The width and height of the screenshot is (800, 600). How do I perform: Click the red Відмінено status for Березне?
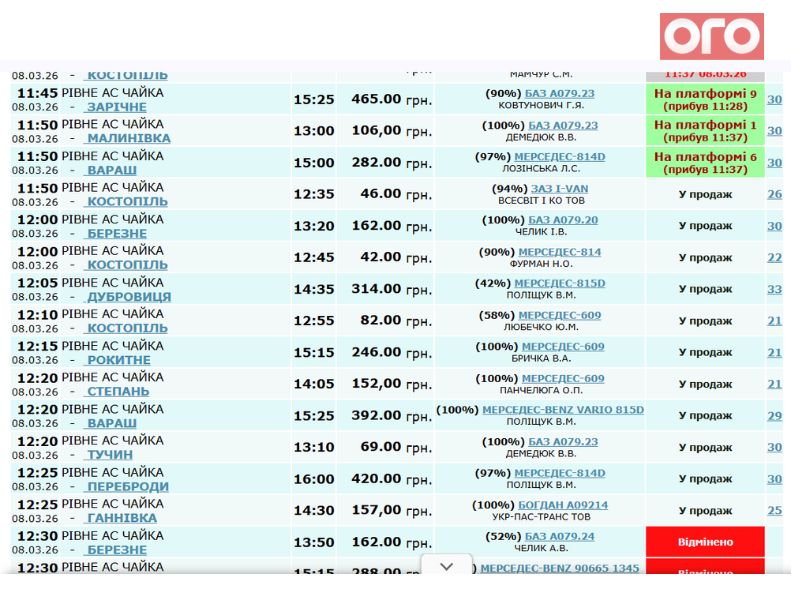click(x=705, y=542)
